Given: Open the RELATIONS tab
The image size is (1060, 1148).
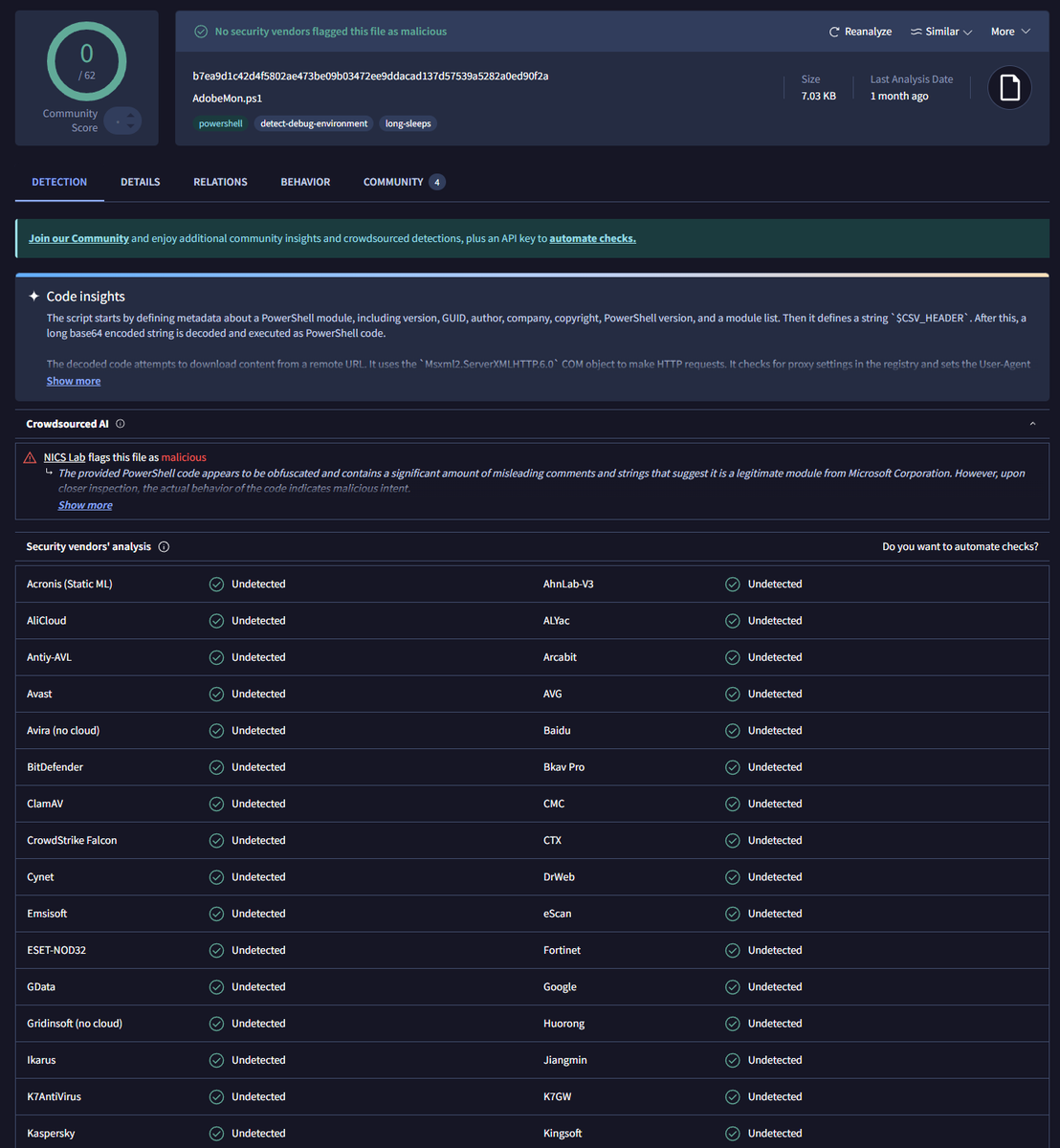Looking at the screenshot, I should click(220, 182).
